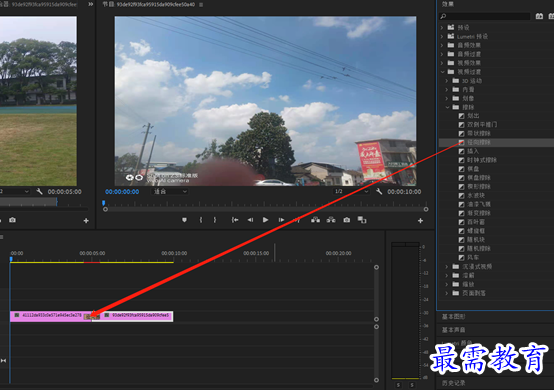Click the 00:00:15:00 mark on timeline ruler
Viewport: 554px width, 390px height.
[256, 253]
